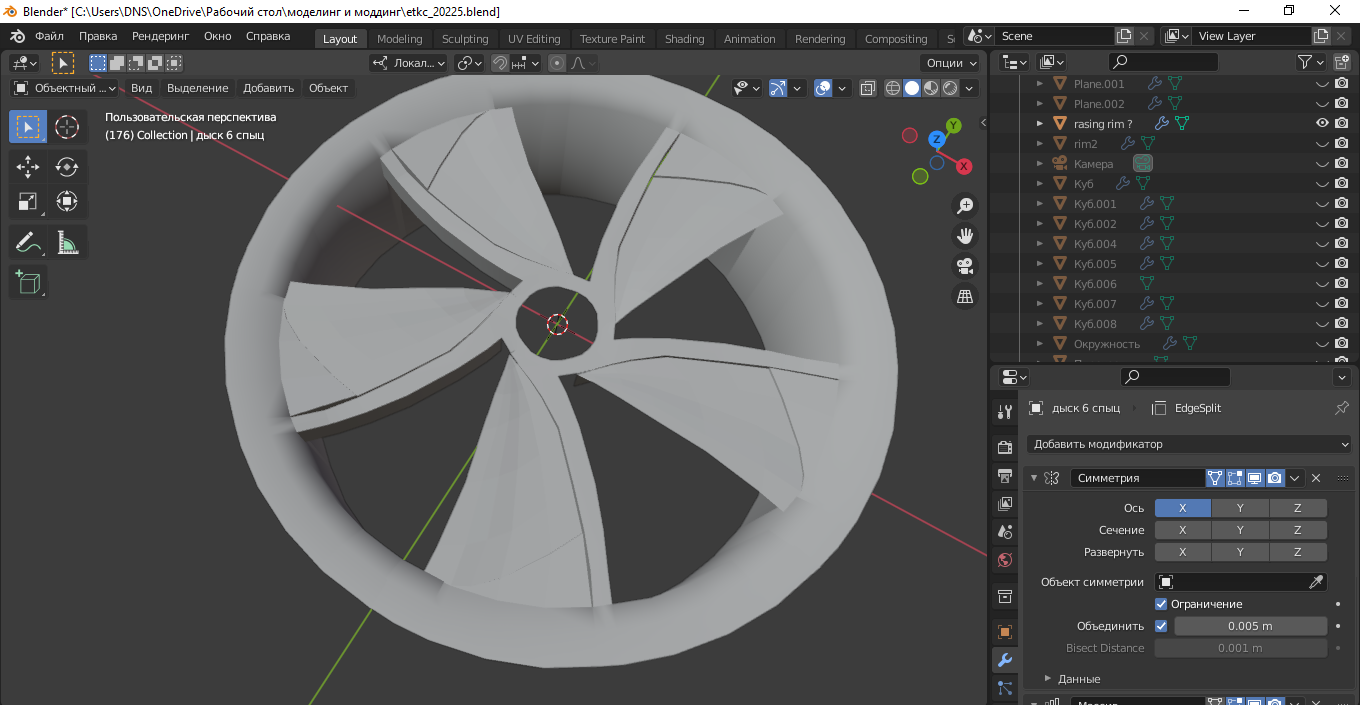1360x705 pixels.
Task: Click the Объединить distance 0.005 m field
Action: coord(1250,626)
